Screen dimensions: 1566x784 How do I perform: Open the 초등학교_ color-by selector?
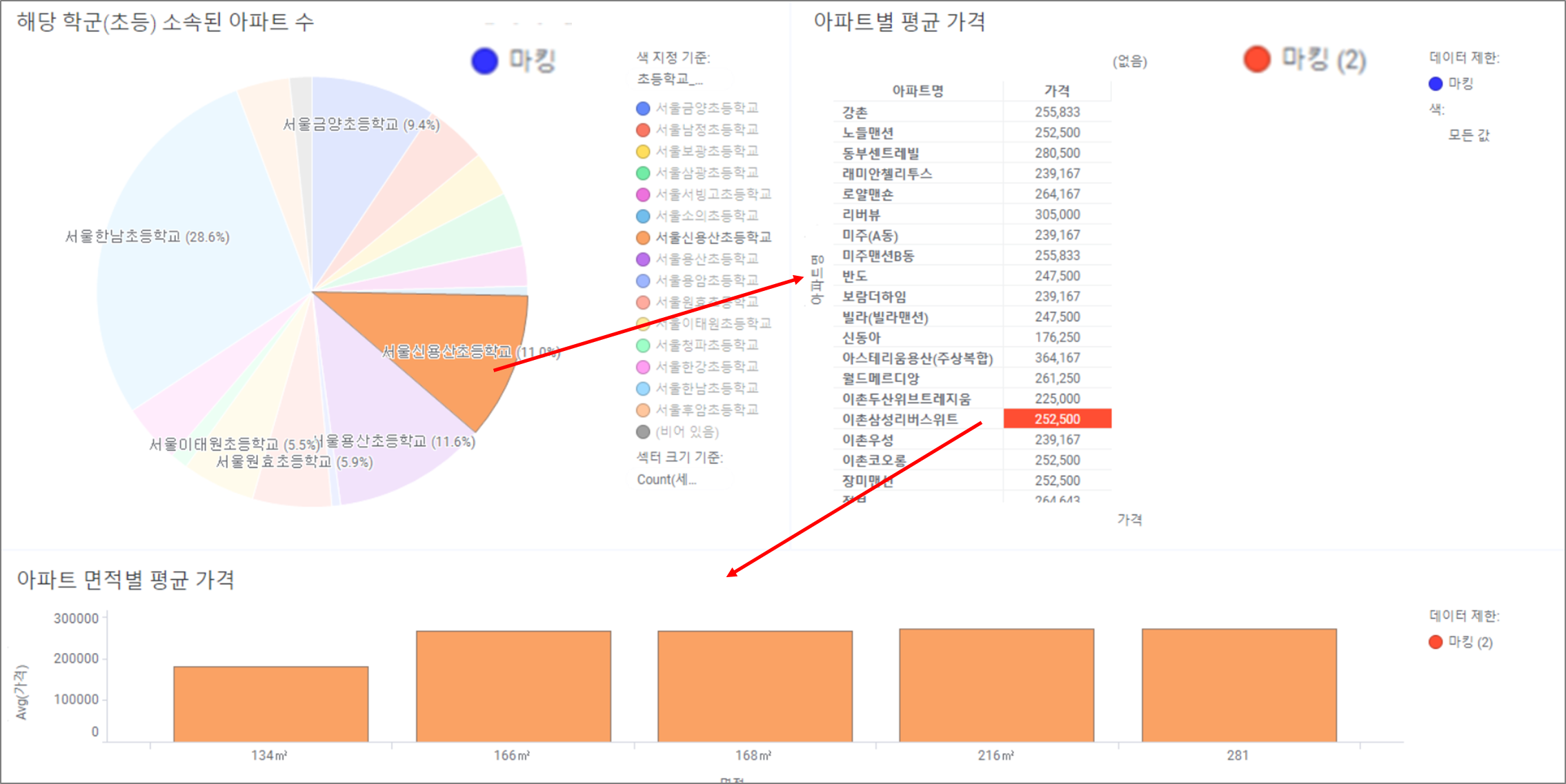(x=669, y=79)
